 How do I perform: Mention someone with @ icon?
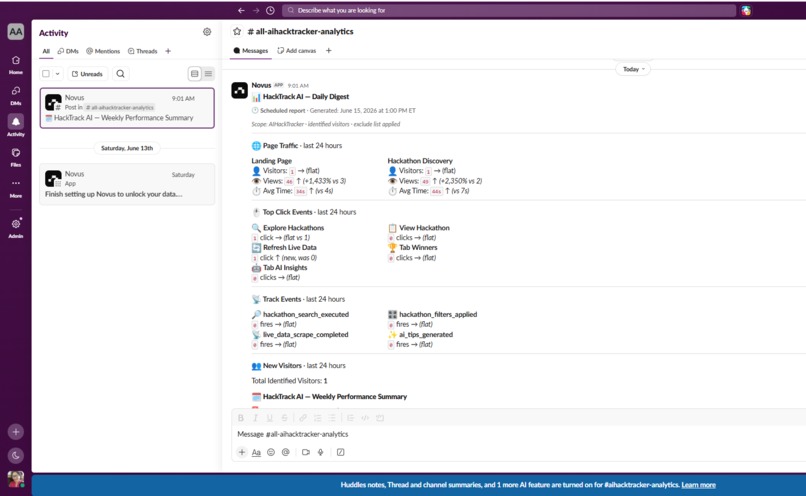pyautogui.click(x=286, y=452)
